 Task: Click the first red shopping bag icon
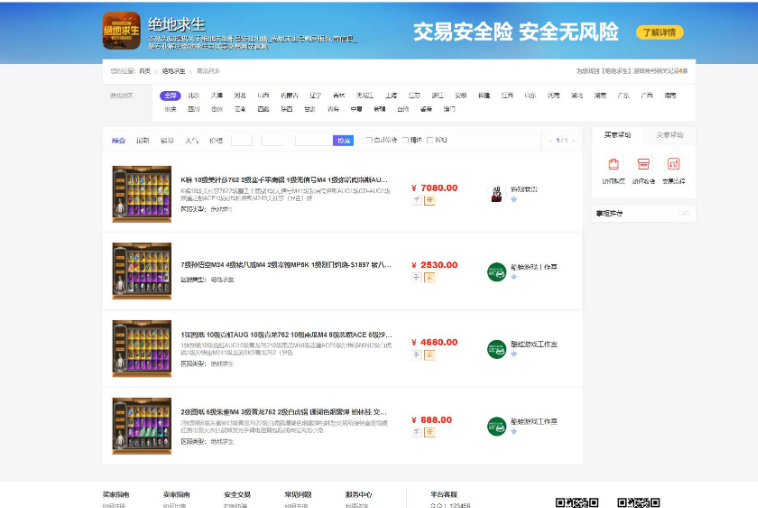[613, 164]
